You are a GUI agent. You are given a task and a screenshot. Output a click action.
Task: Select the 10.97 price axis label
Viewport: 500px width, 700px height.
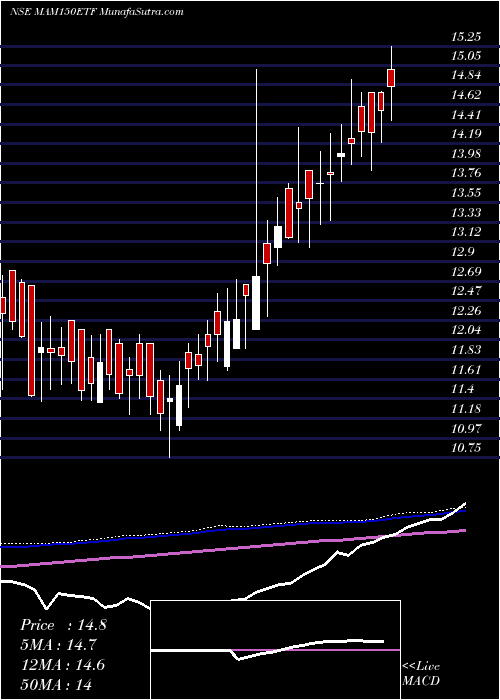pyautogui.click(x=467, y=428)
